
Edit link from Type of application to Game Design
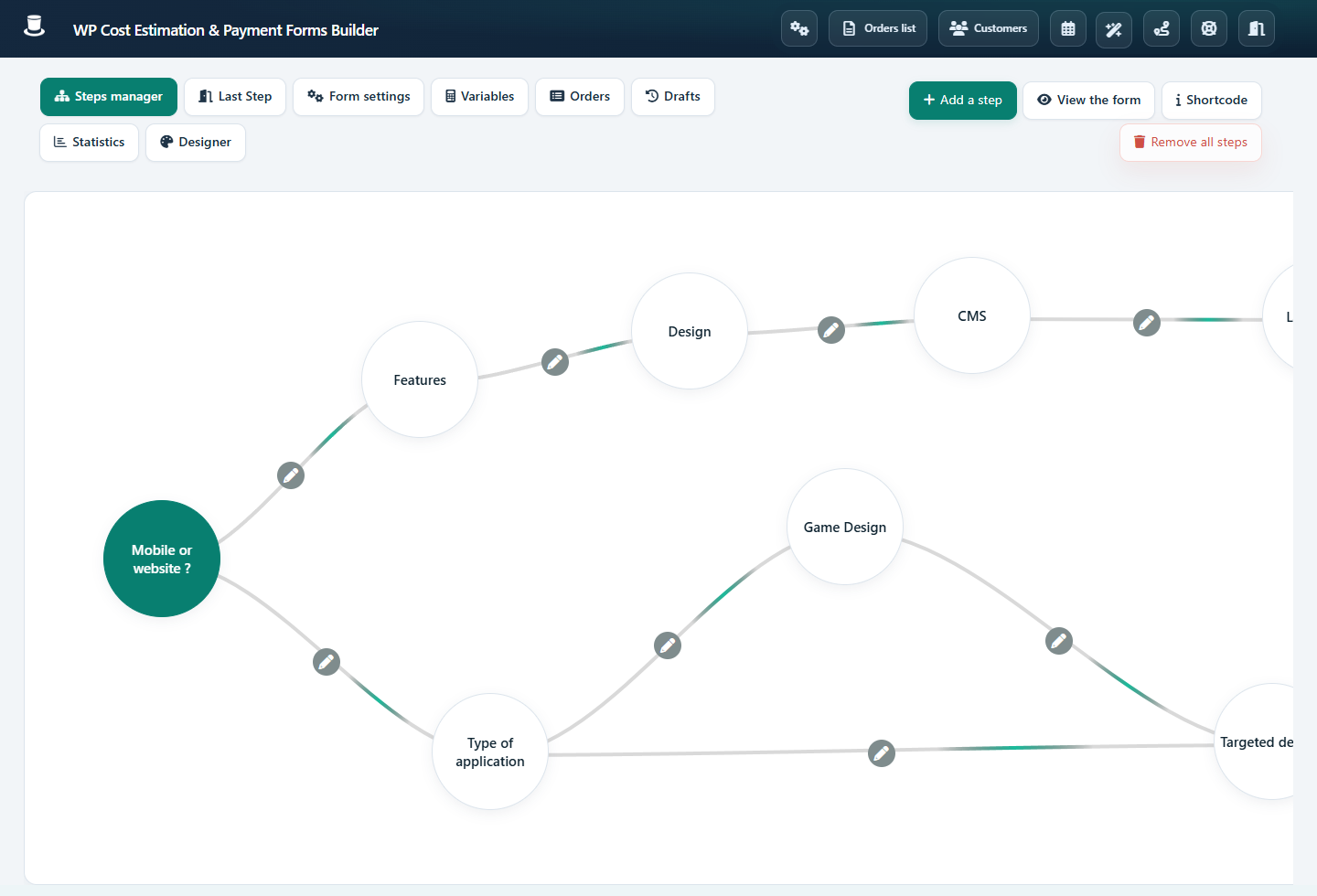pos(668,645)
